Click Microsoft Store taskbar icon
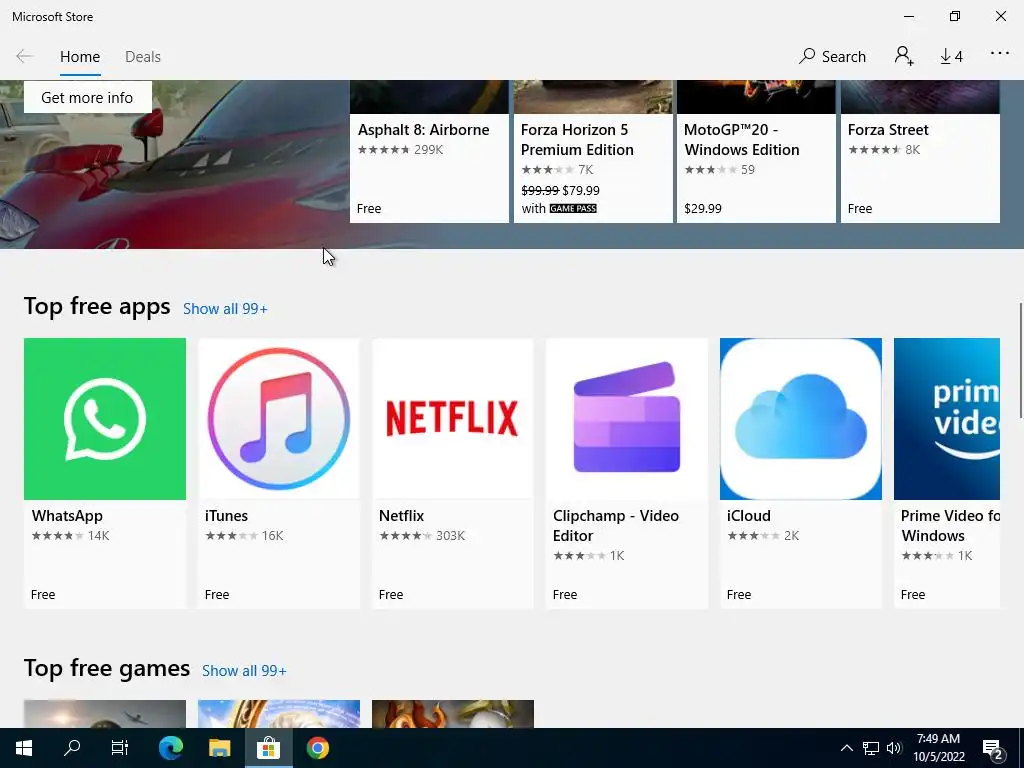The width and height of the screenshot is (1024, 768). 268,748
